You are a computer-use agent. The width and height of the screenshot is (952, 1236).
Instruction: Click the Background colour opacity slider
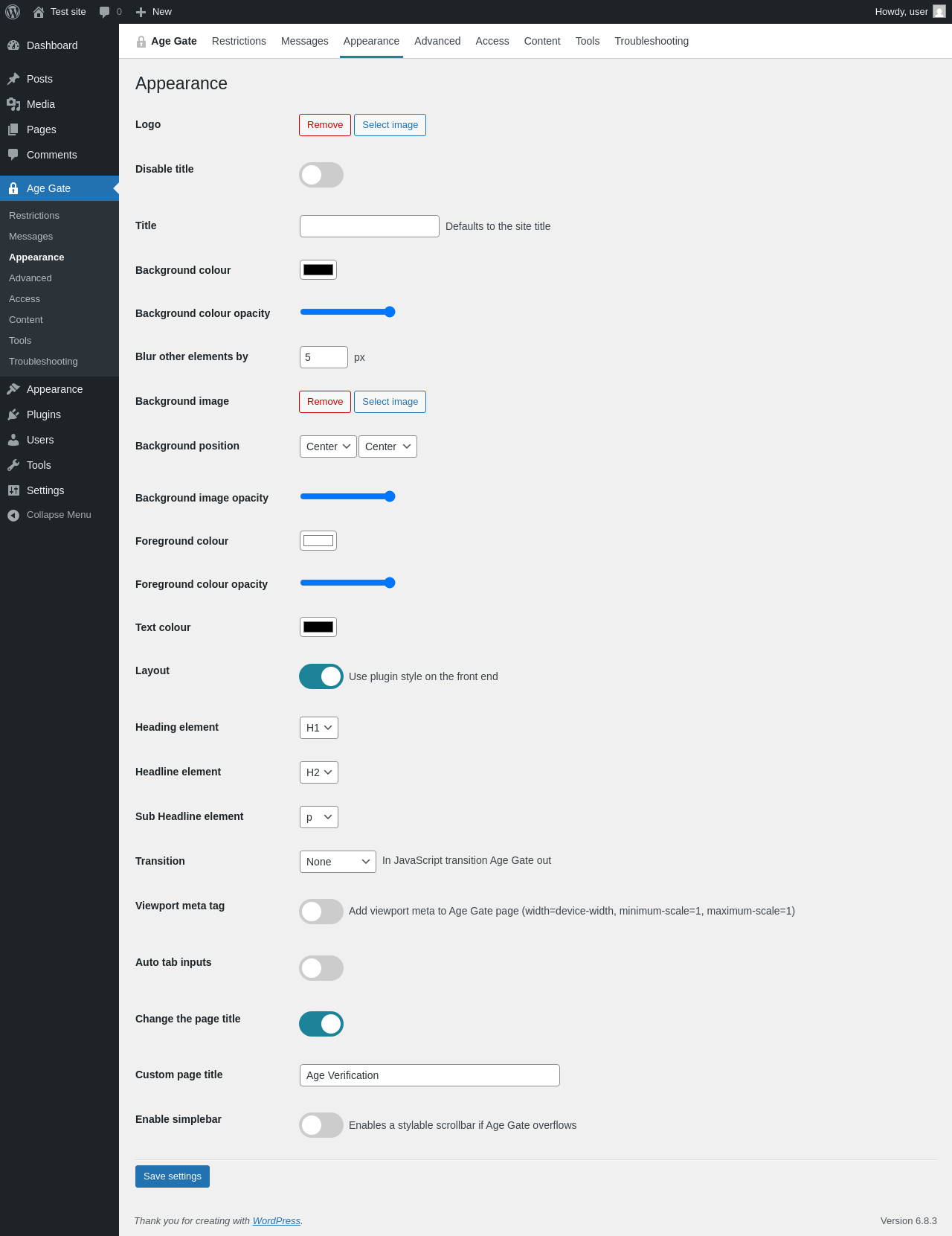pos(347,312)
